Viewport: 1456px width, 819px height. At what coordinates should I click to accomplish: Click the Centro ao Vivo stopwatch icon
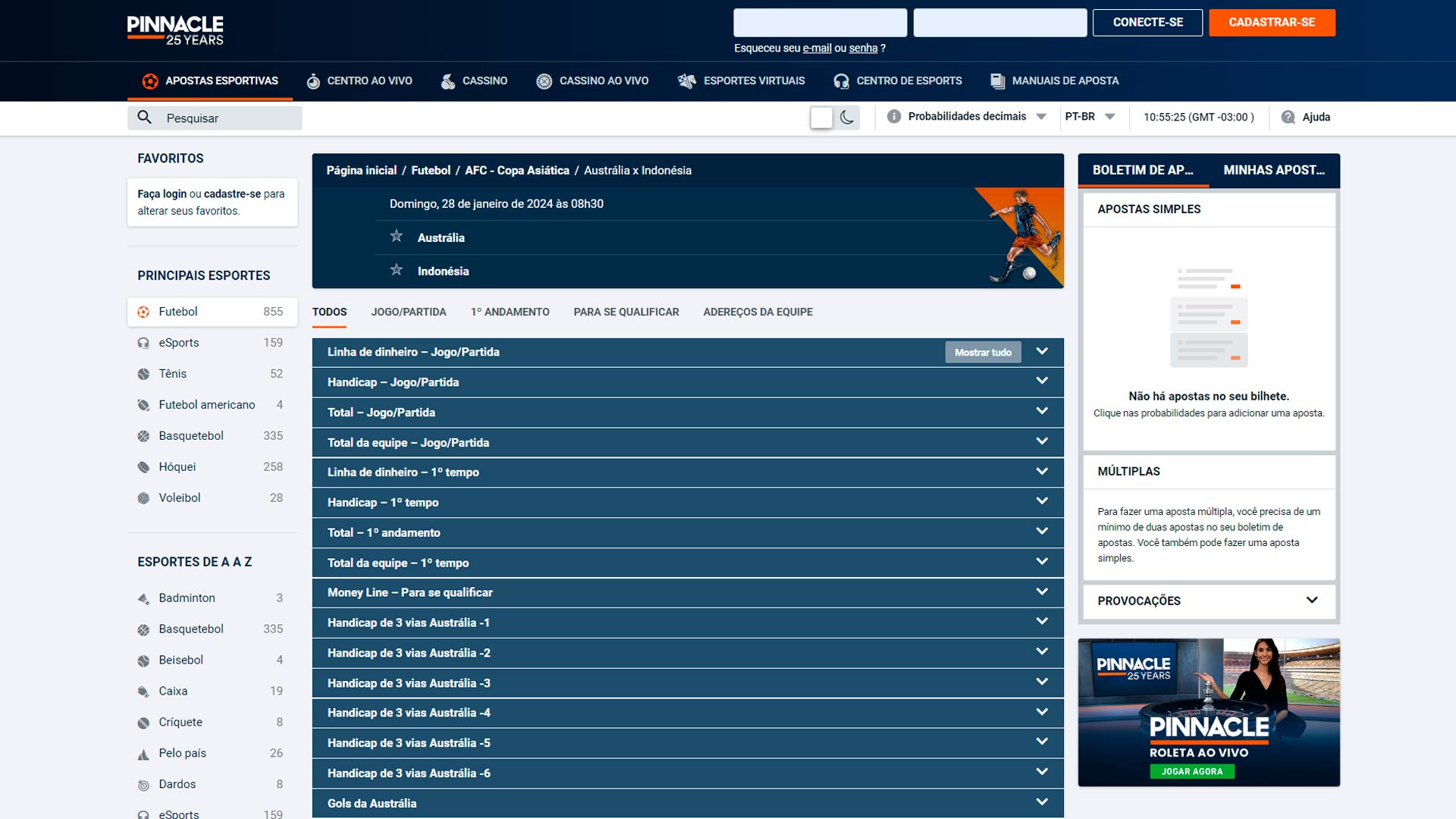[x=313, y=81]
